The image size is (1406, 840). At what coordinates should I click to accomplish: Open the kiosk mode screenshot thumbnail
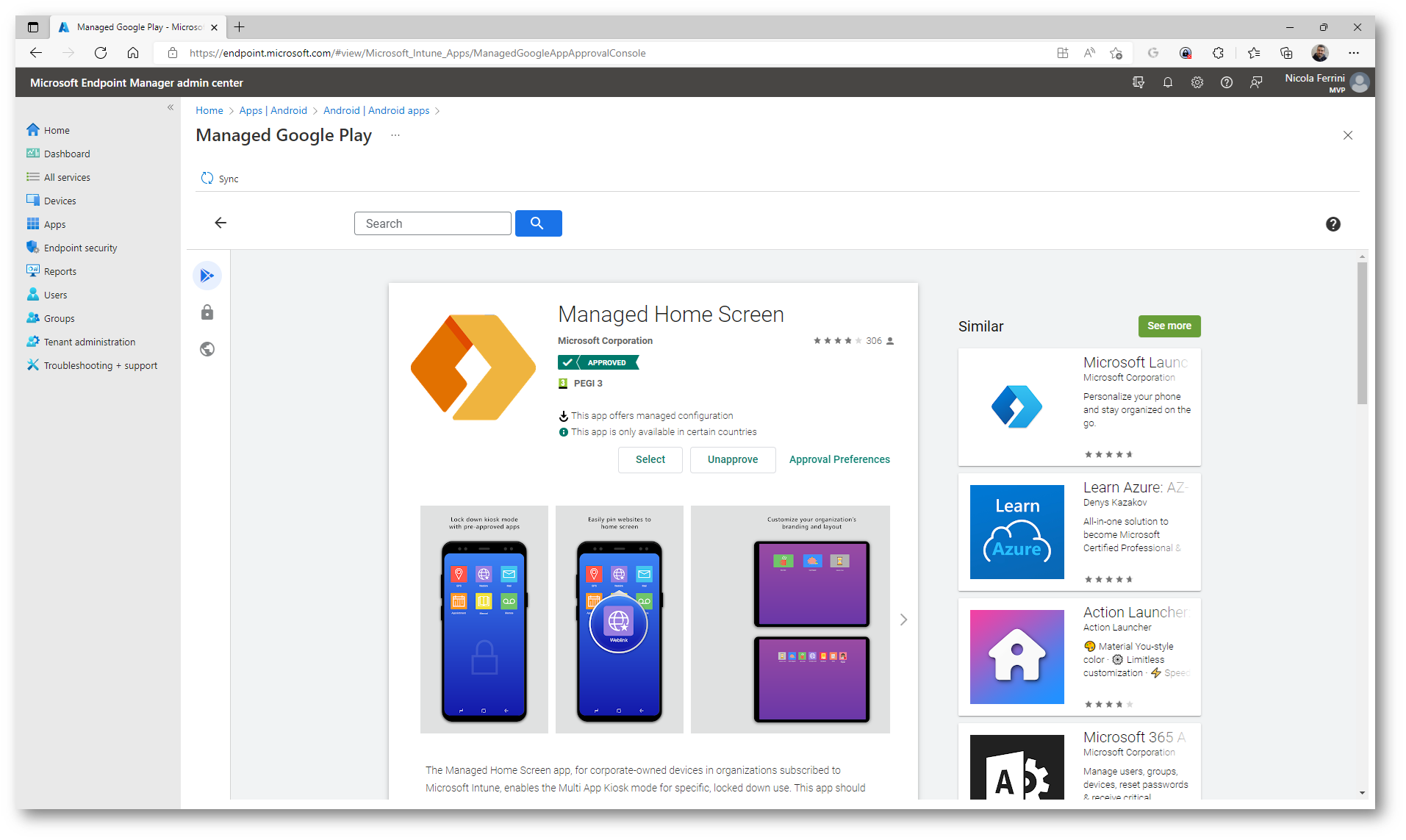[484, 620]
